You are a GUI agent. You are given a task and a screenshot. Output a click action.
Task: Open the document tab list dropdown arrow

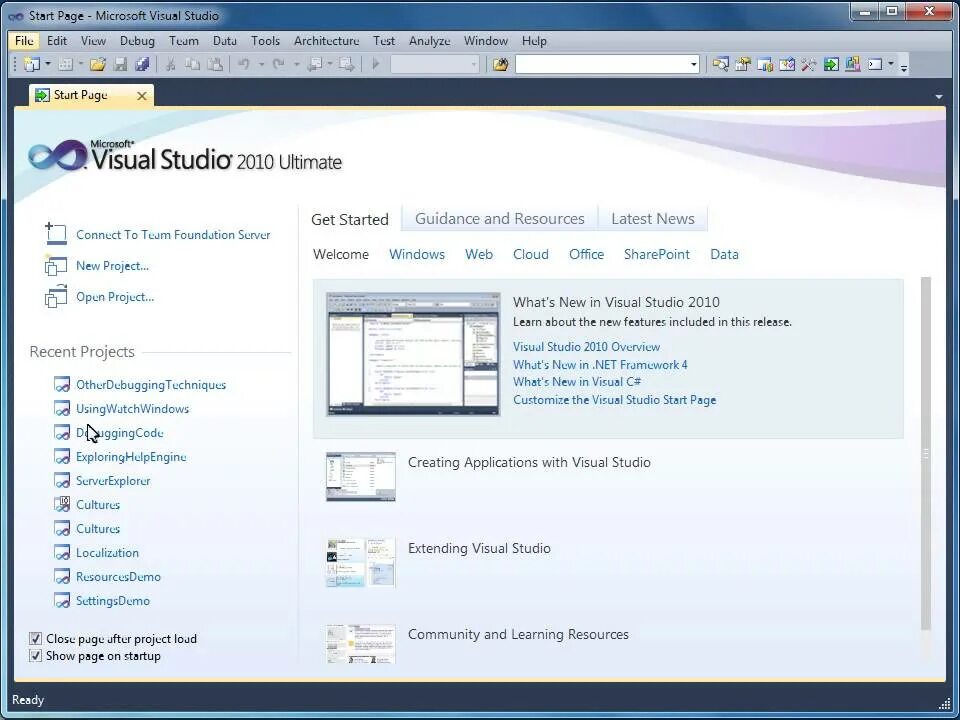[x=939, y=97]
